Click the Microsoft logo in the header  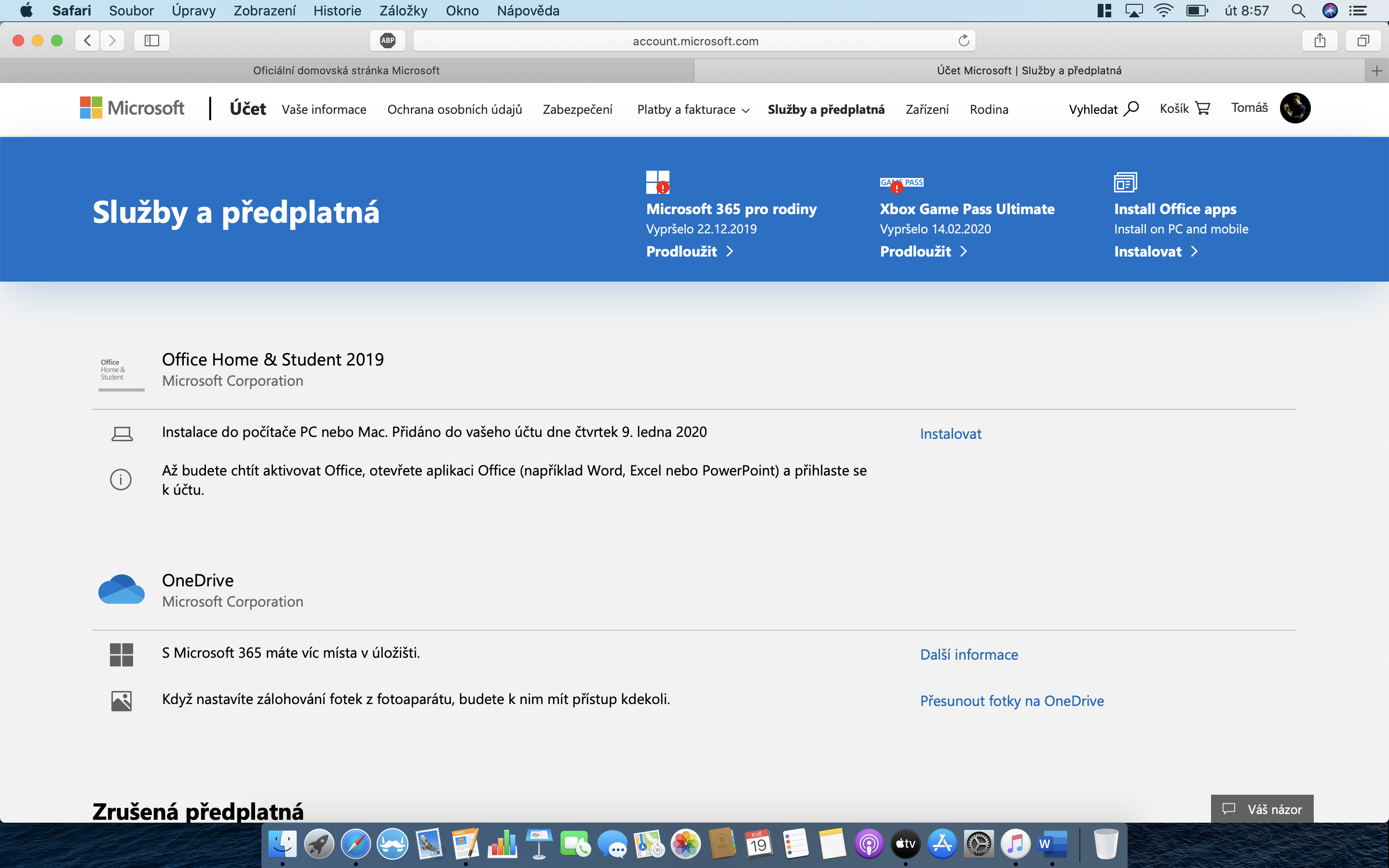point(132,108)
